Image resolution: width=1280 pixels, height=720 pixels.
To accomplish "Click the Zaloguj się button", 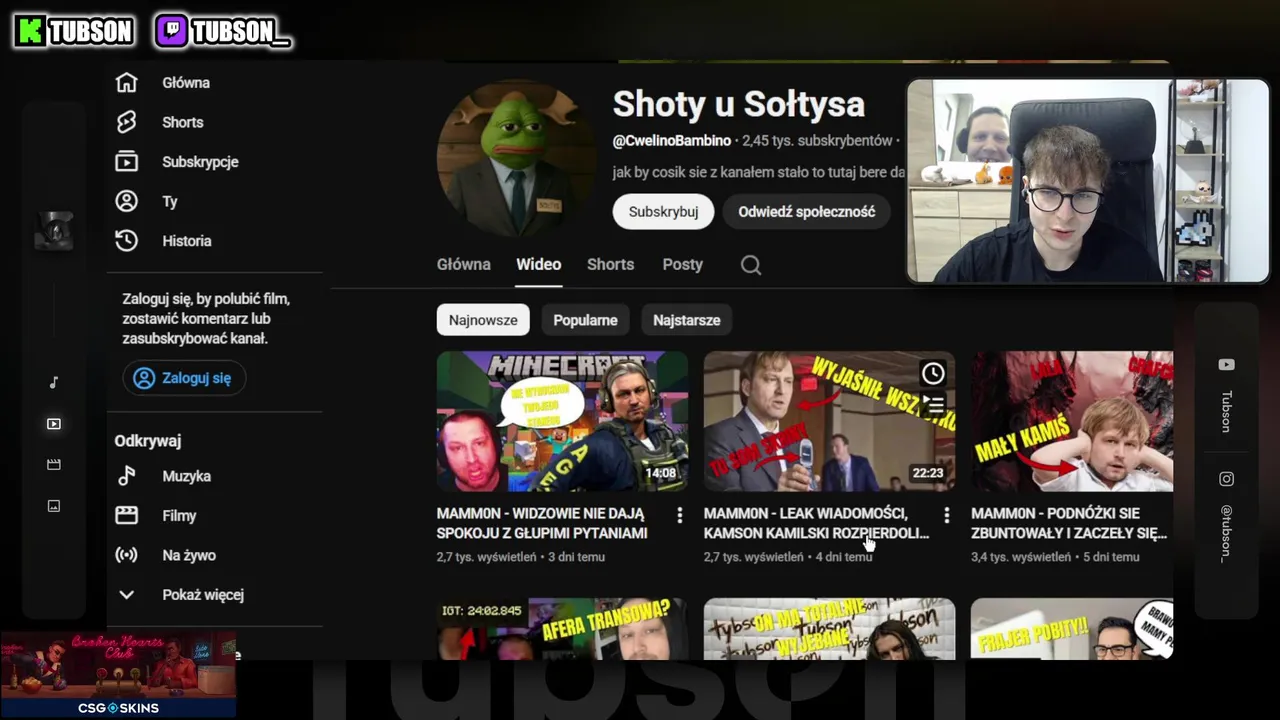I will tap(184, 378).
